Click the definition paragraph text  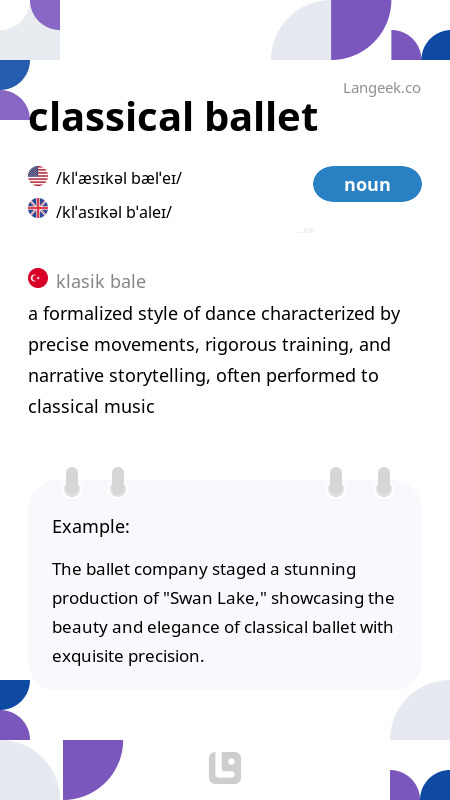(x=214, y=360)
